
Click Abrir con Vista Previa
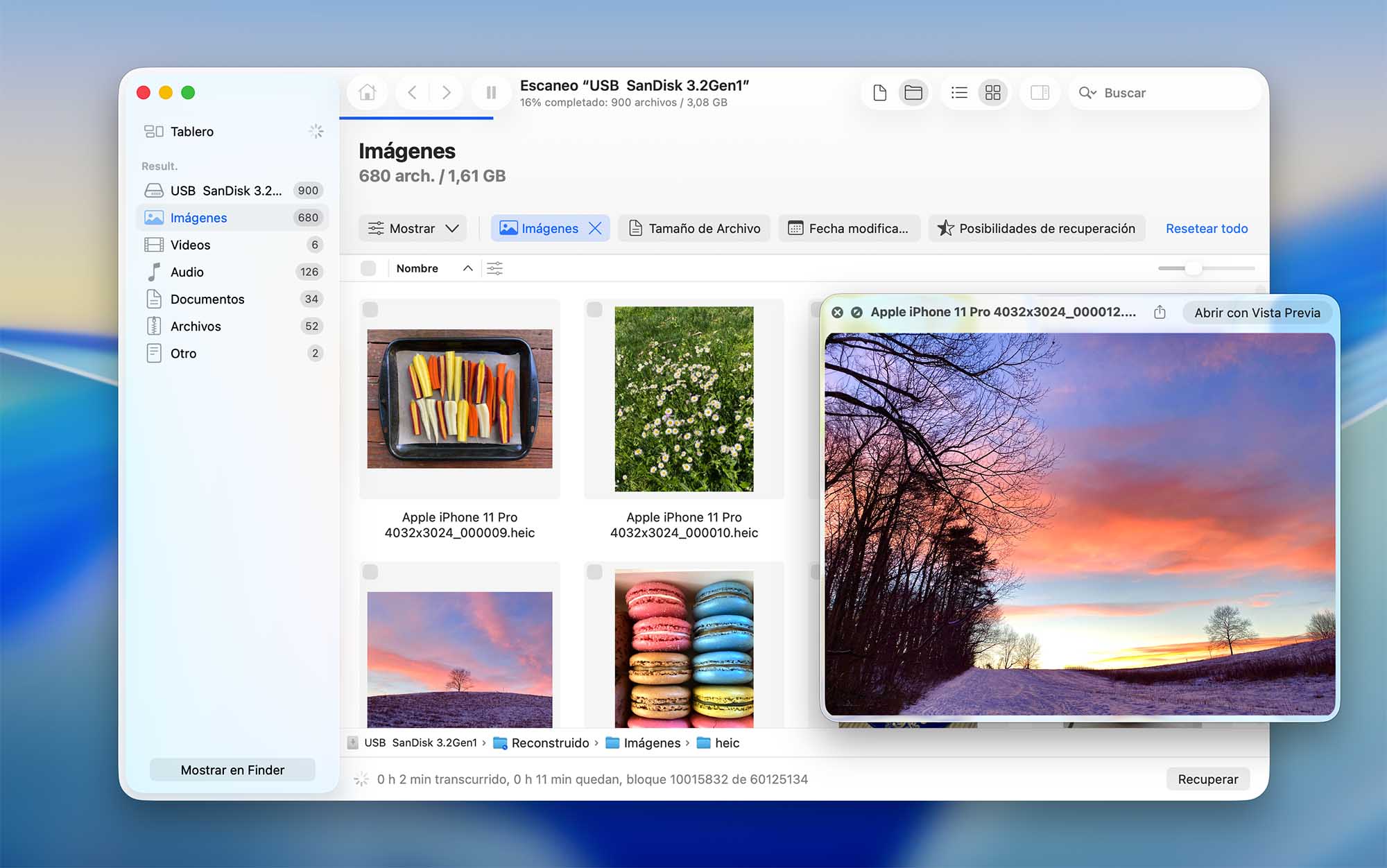1257,313
